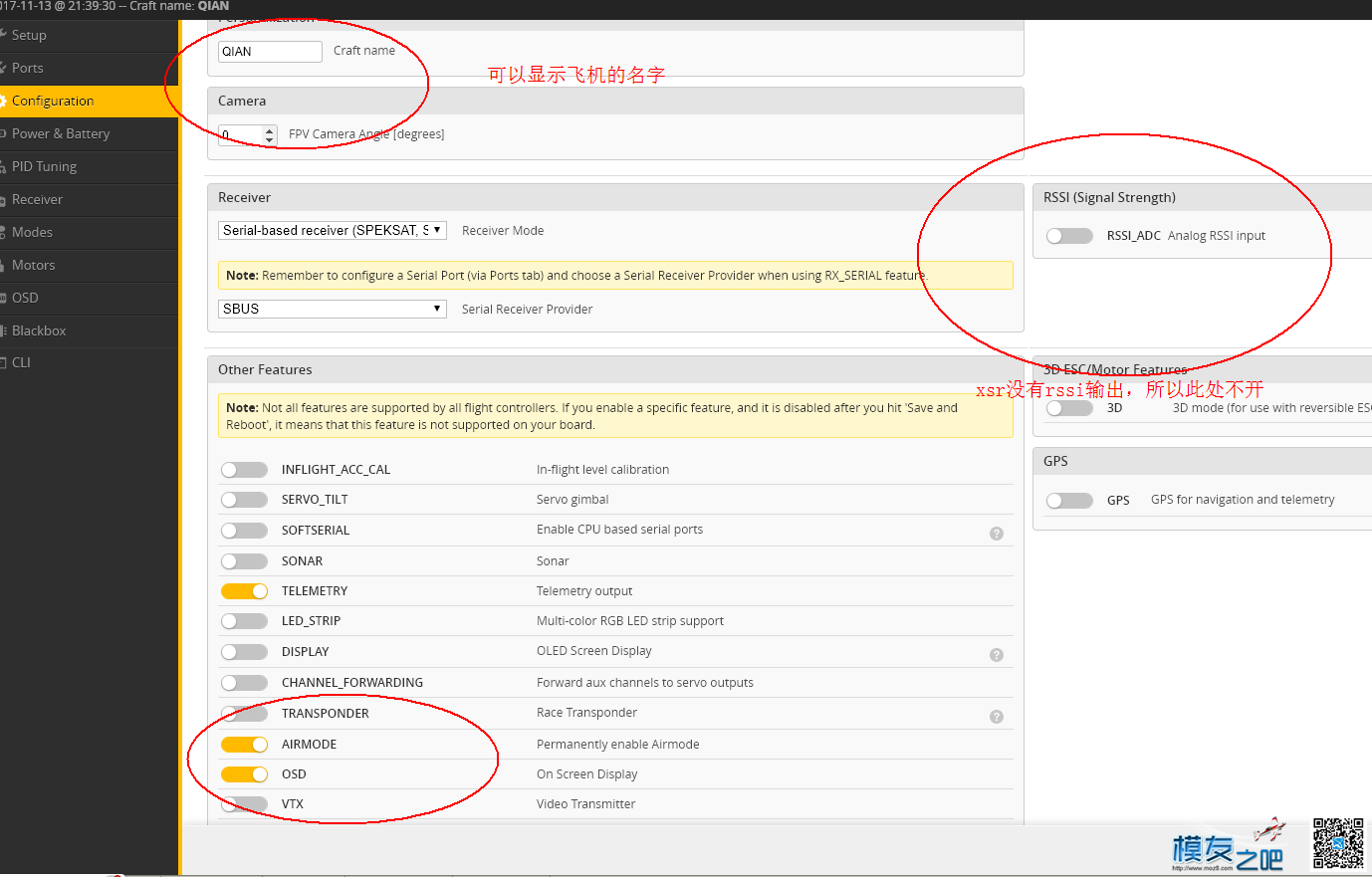This screenshot has height=877, width=1372.
Task: Click the Craft name input field
Action: pyautogui.click(x=270, y=51)
